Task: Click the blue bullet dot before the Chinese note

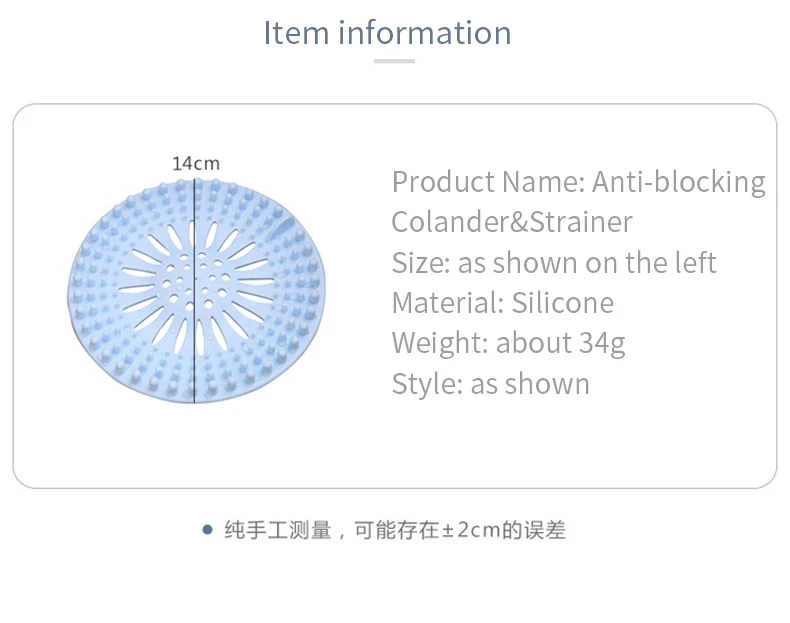Action: (x=207, y=530)
